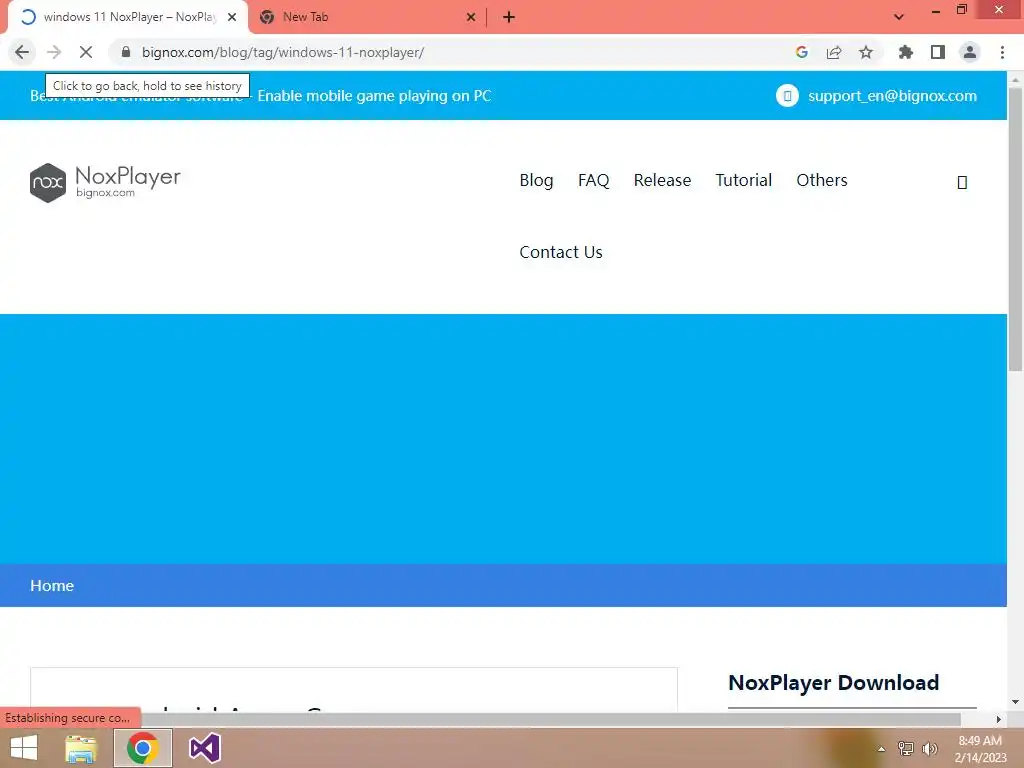1024x768 pixels.
Task: Select the windows 11 NoxPlayer tab
Action: pyautogui.click(x=129, y=17)
